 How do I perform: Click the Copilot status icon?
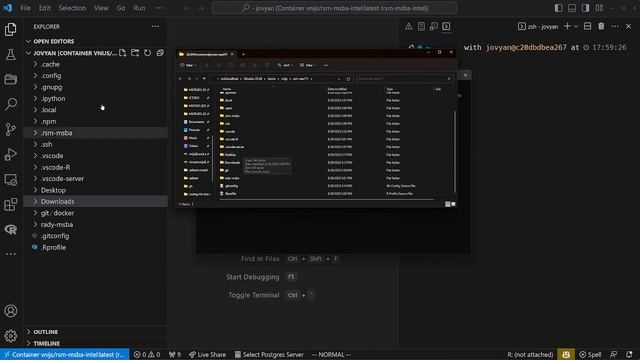click(566, 354)
